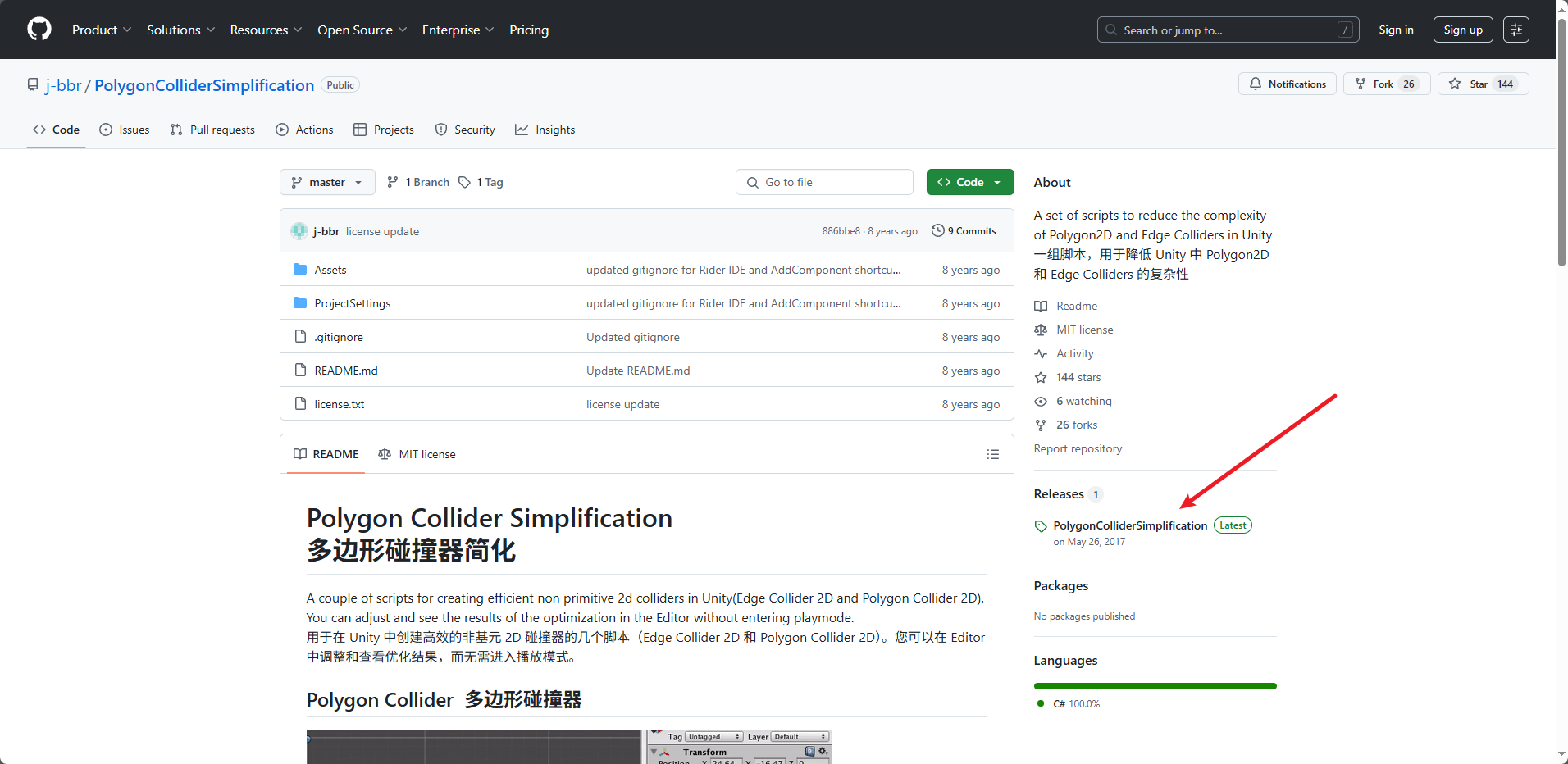Click the Sign up button

click(1463, 30)
